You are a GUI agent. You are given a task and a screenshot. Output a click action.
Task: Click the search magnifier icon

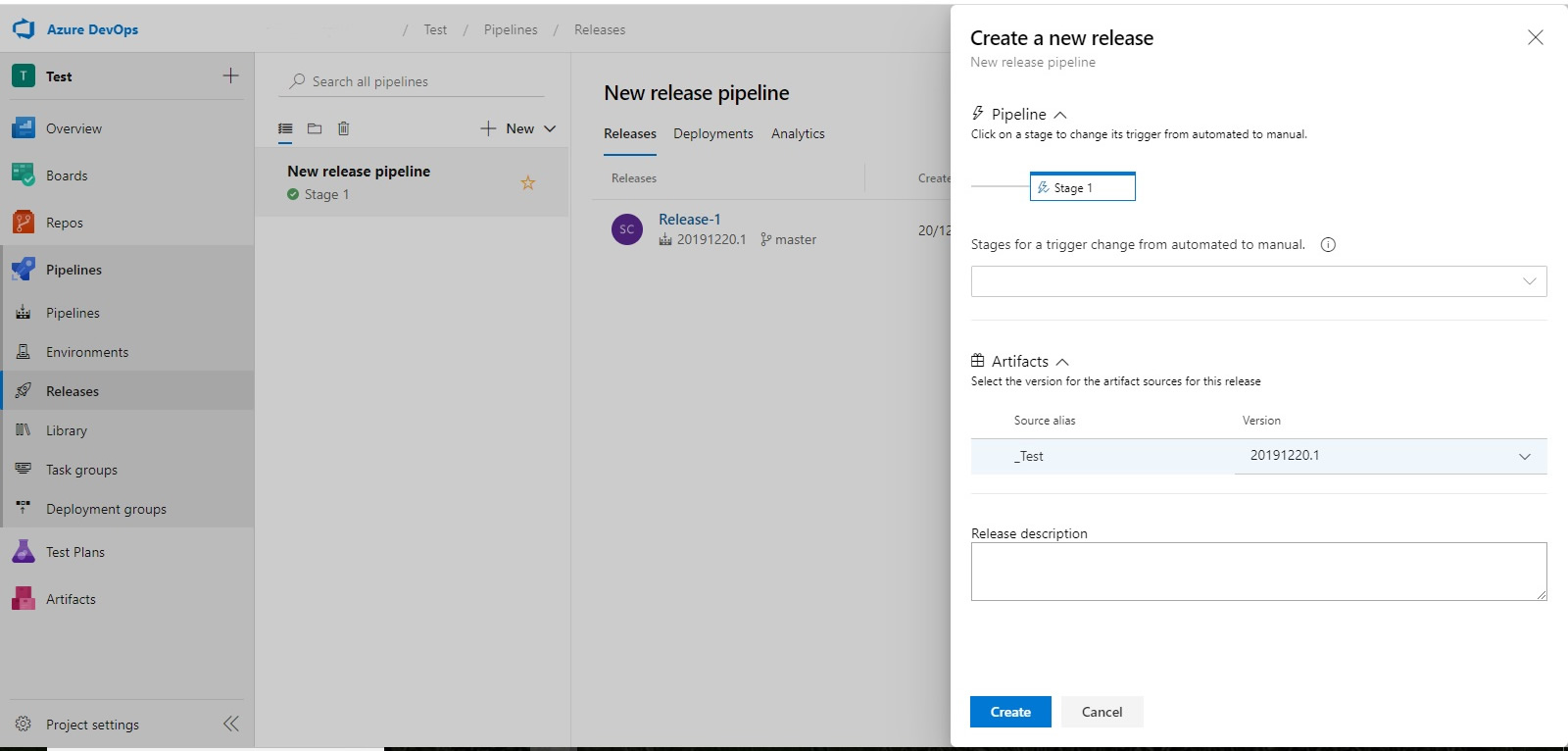(x=297, y=81)
